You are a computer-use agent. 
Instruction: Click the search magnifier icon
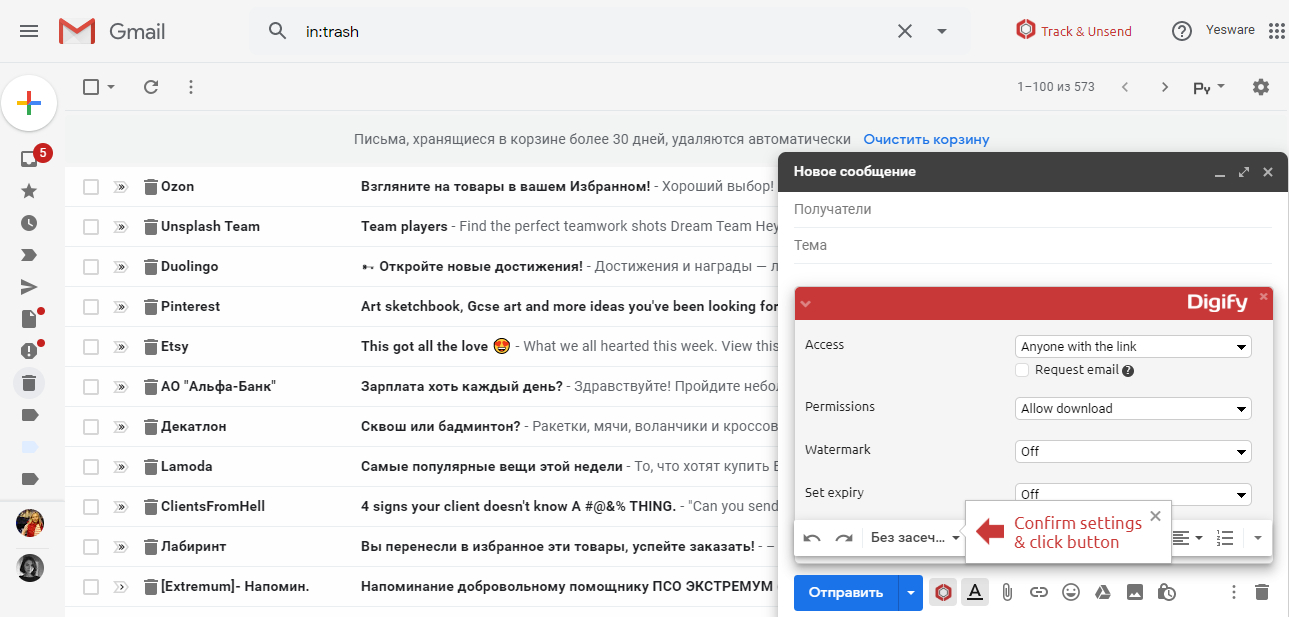click(278, 31)
